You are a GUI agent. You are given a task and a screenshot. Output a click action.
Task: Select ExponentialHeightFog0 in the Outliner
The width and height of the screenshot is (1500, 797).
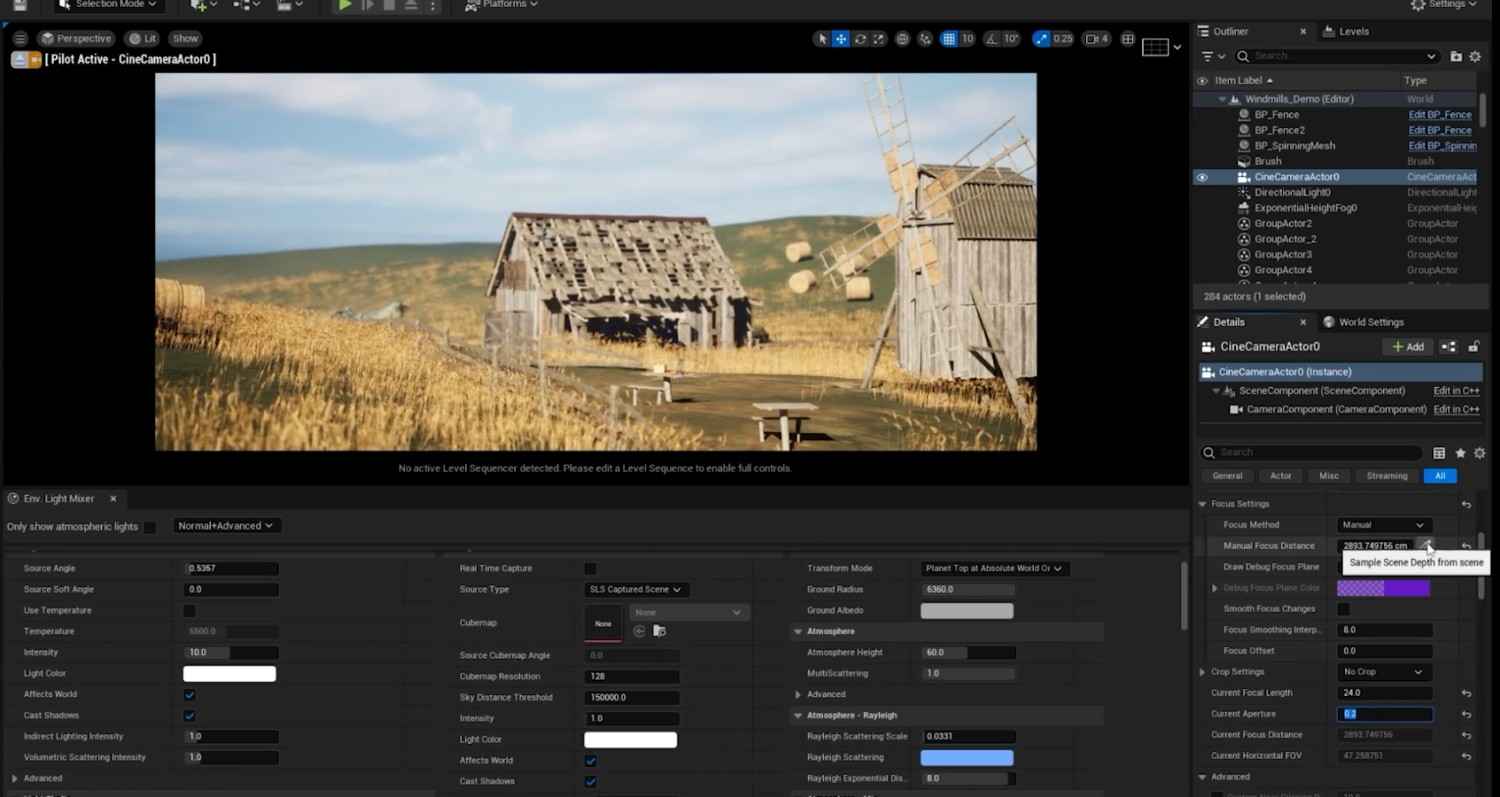point(1305,208)
